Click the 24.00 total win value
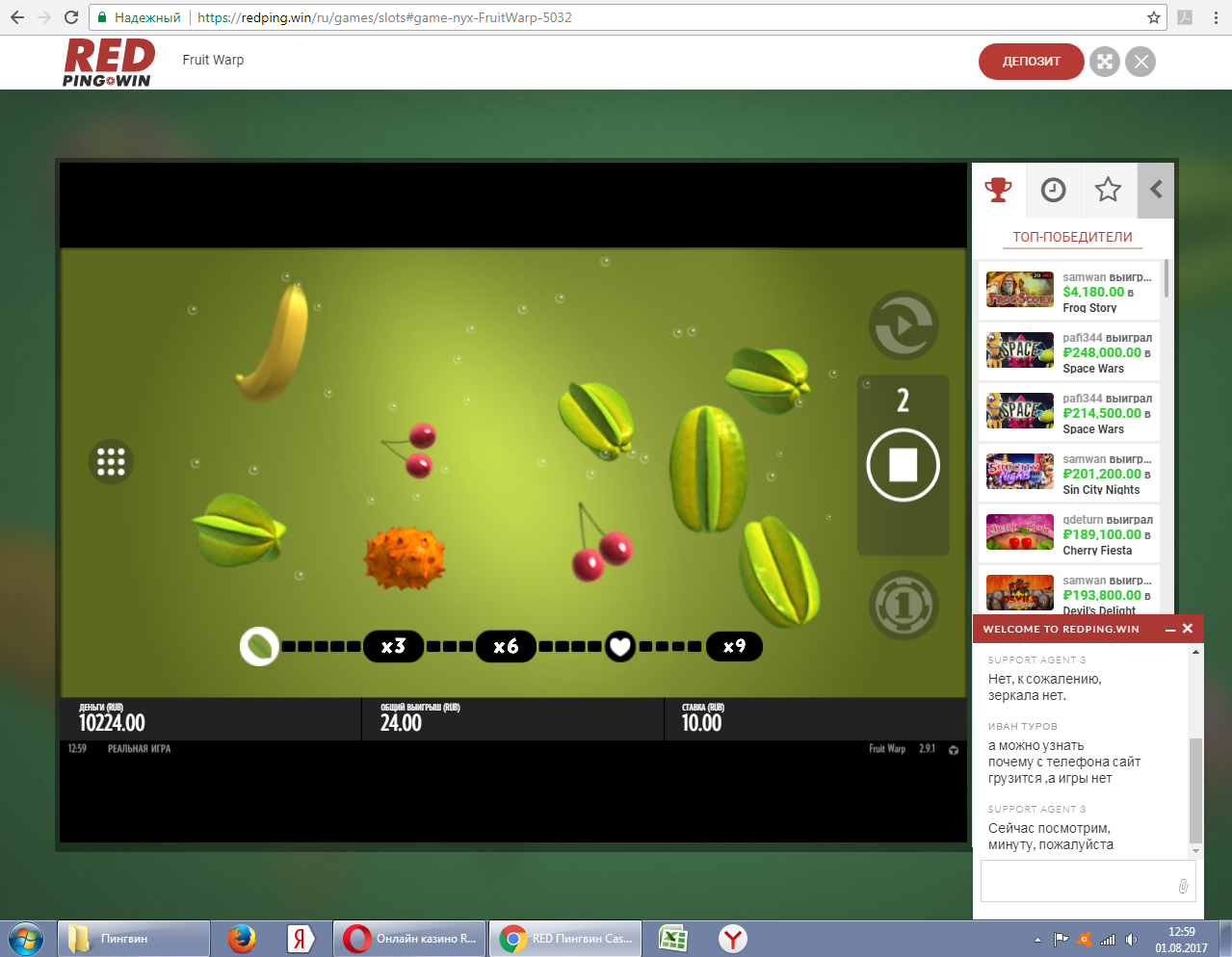1232x957 pixels. coord(401,723)
